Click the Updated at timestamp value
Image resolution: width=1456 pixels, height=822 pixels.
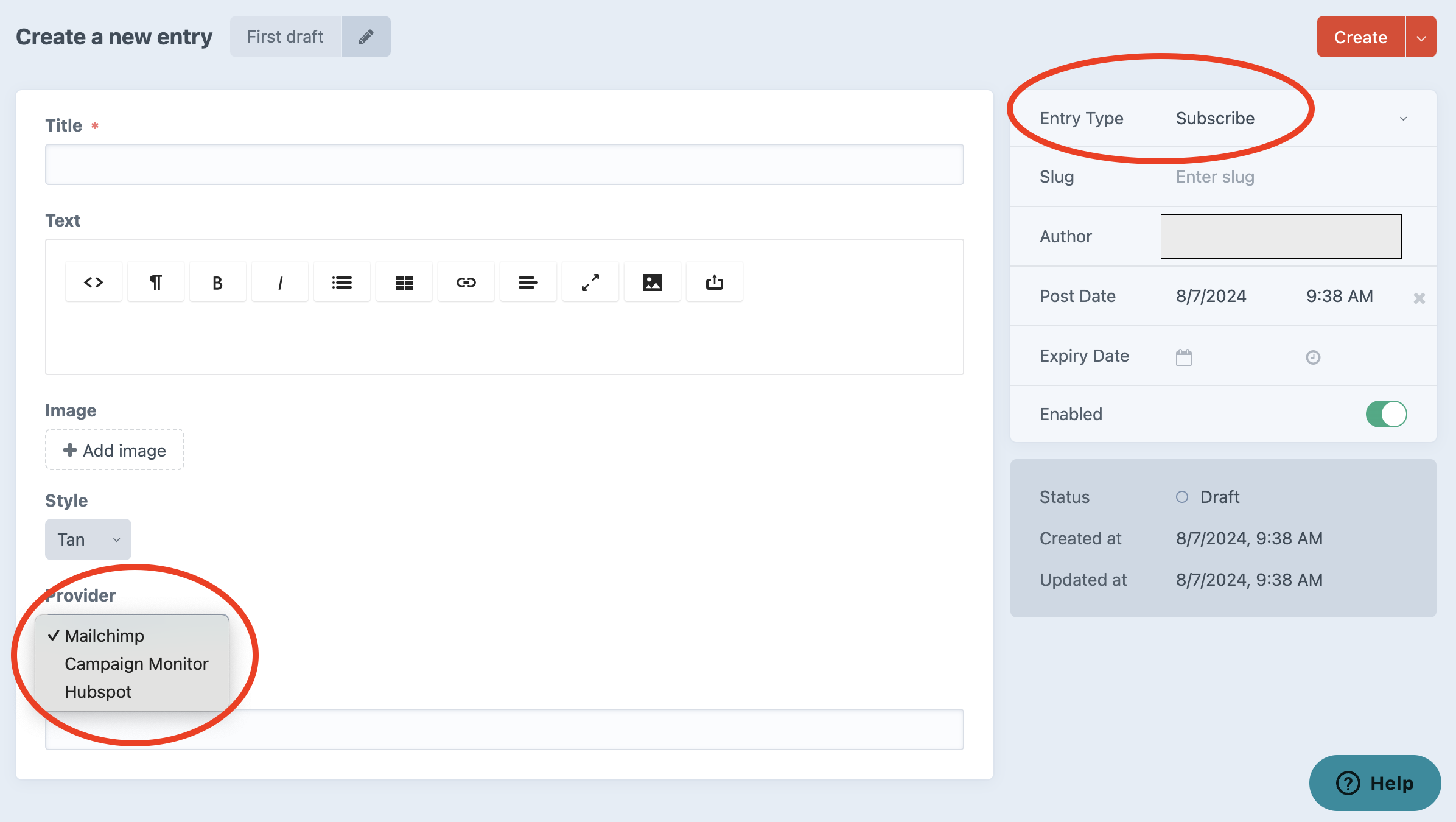(x=1249, y=580)
